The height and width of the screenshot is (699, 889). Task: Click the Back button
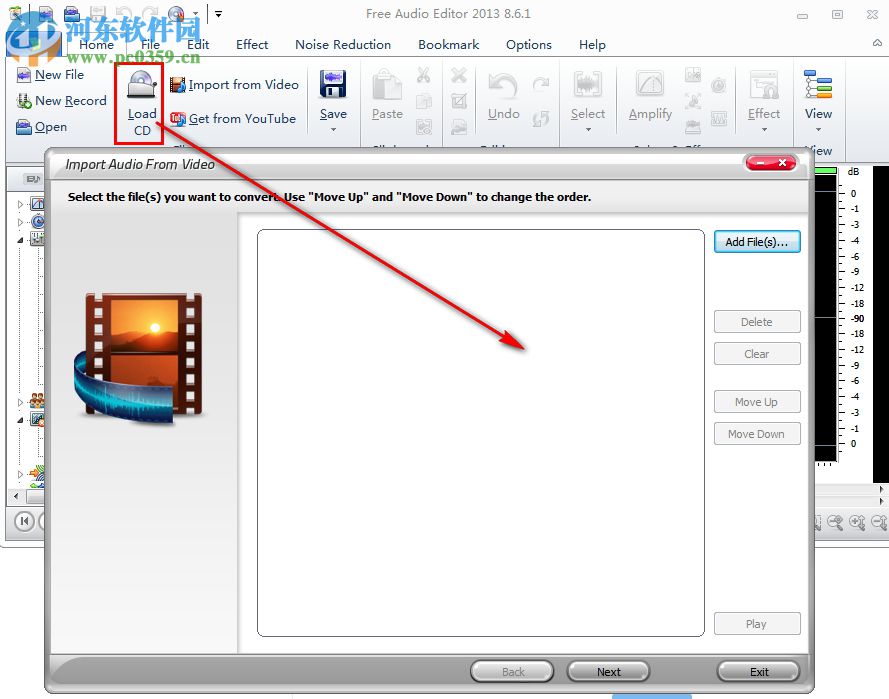(x=513, y=672)
